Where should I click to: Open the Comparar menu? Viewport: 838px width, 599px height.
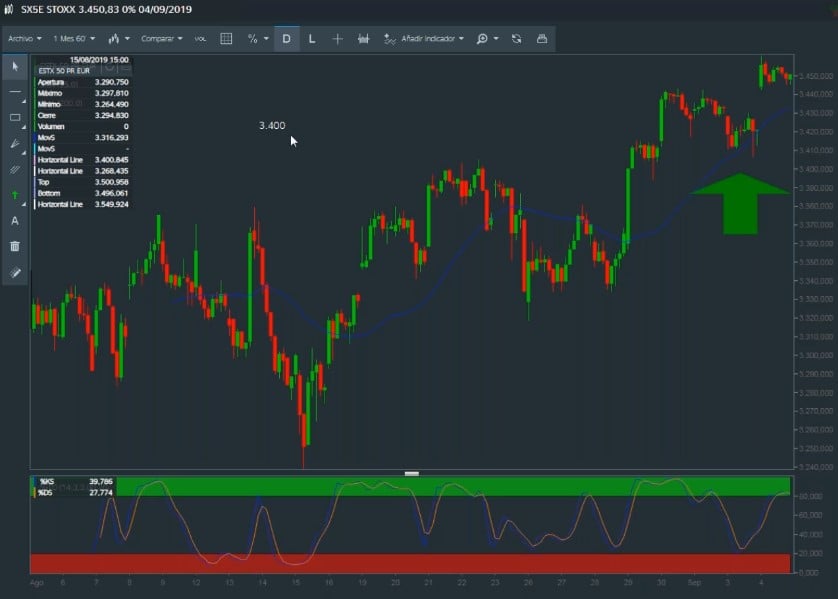pos(162,39)
